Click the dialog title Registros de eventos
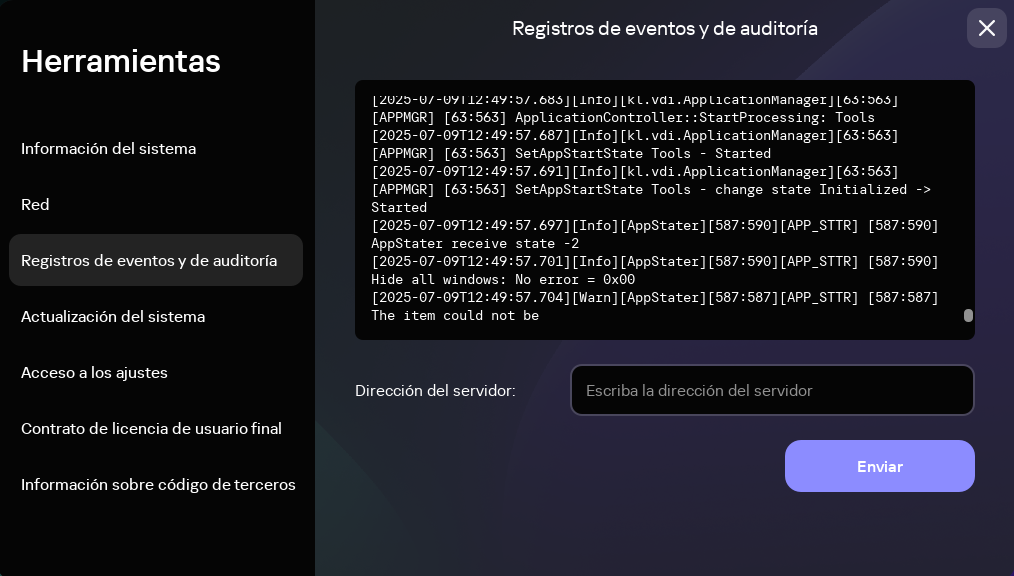Viewport: 1014px width, 576px height. click(664, 29)
